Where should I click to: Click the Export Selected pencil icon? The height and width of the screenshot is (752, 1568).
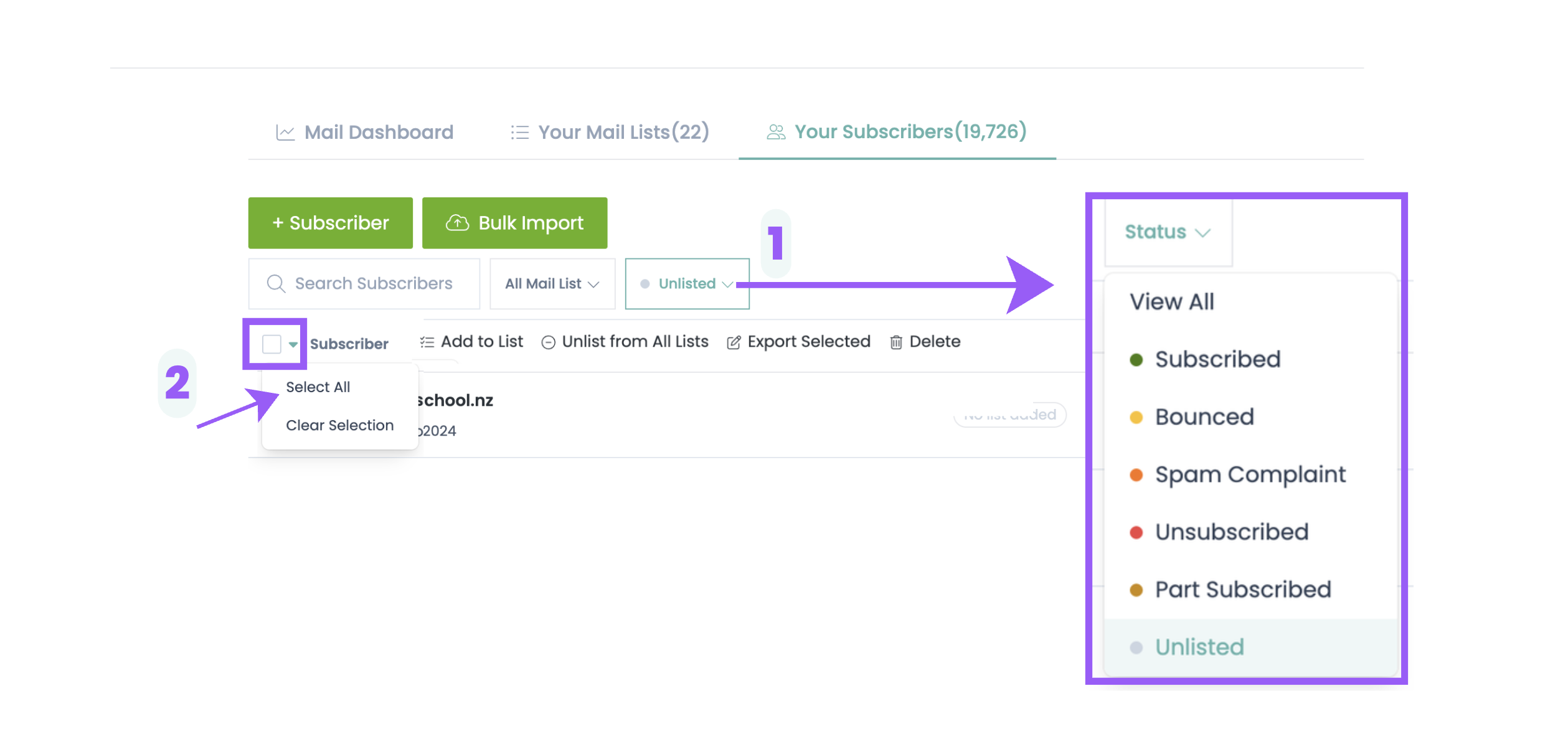point(734,342)
